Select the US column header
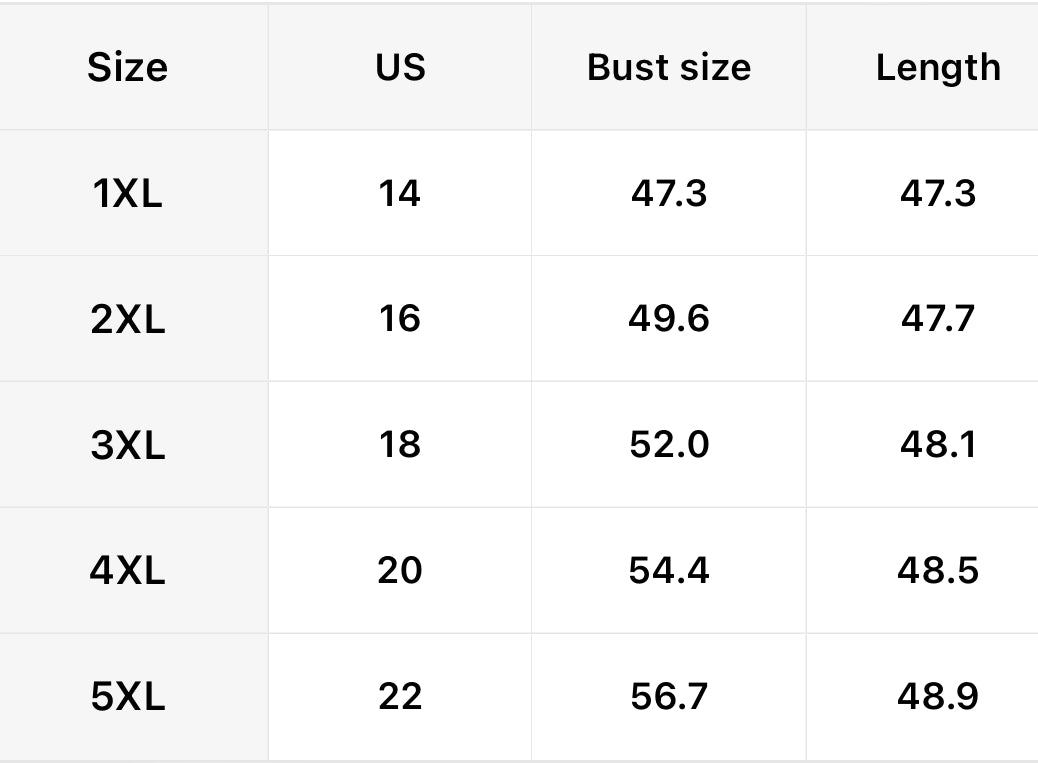1038x763 pixels. [400, 67]
